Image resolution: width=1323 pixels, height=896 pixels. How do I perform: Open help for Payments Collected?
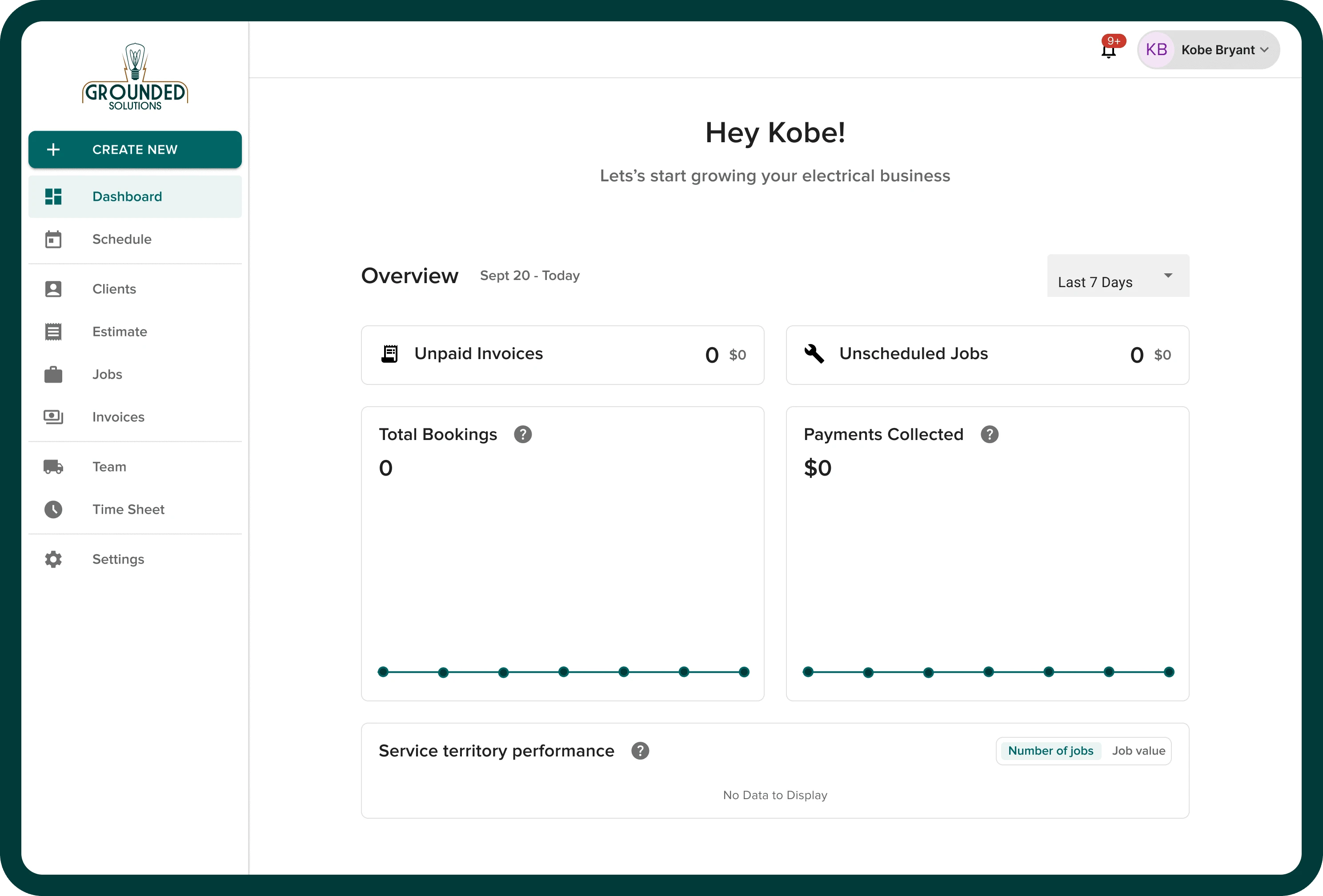tap(990, 434)
